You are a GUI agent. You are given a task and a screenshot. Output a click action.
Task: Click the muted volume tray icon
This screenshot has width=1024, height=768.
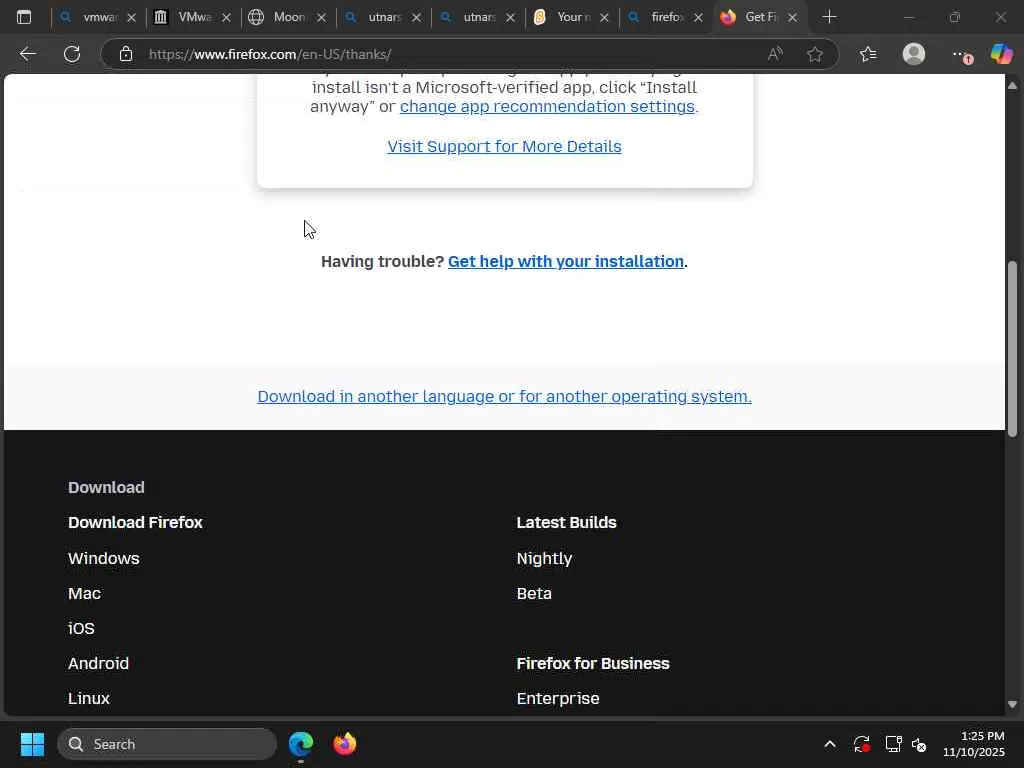pos(919,744)
